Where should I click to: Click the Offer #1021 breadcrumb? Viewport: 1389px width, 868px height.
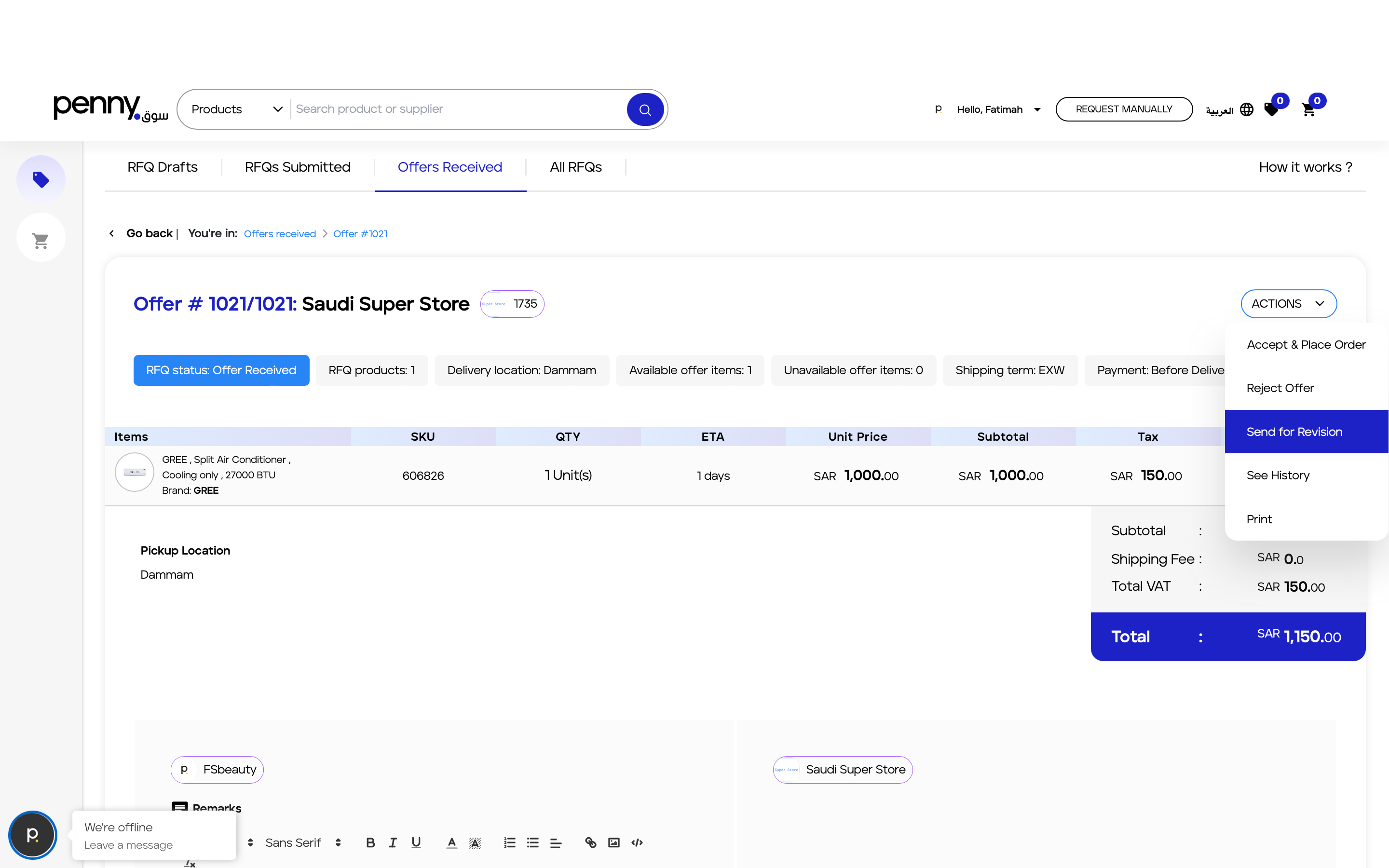(360, 234)
